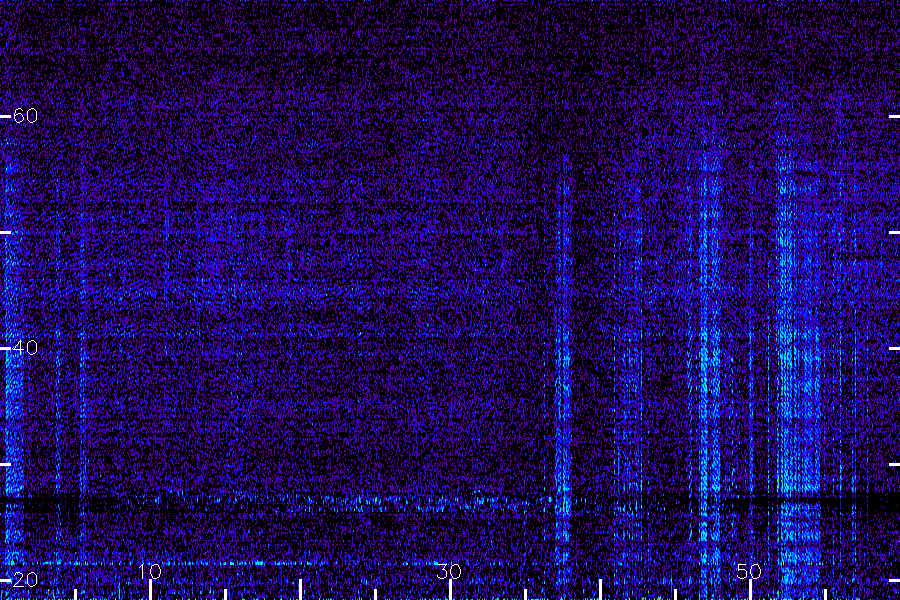The width and height of the screenshot is (900, 600).
Task: Click the "10" horizontal axis label
Action: pyautogui.click(x=150, y=571)
